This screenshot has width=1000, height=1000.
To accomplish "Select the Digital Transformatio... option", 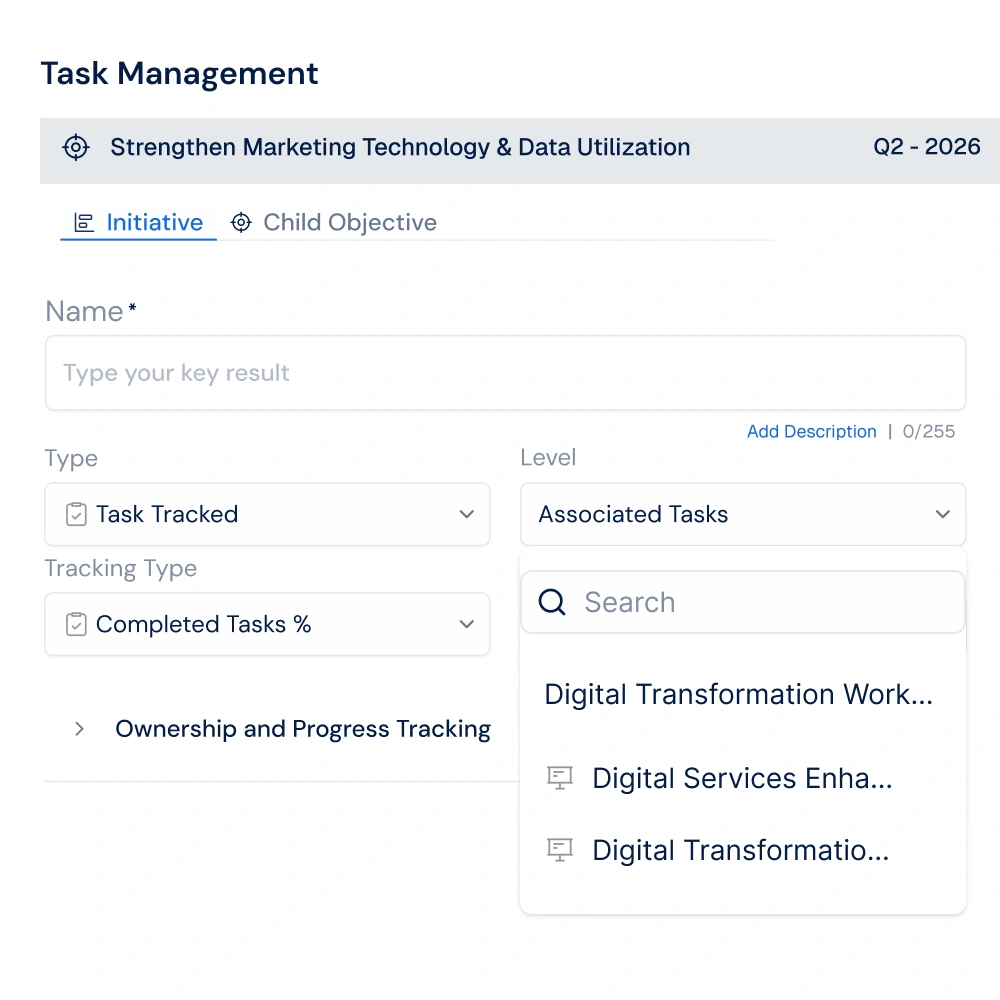I will pyautogui.click(x=743, y=851).
